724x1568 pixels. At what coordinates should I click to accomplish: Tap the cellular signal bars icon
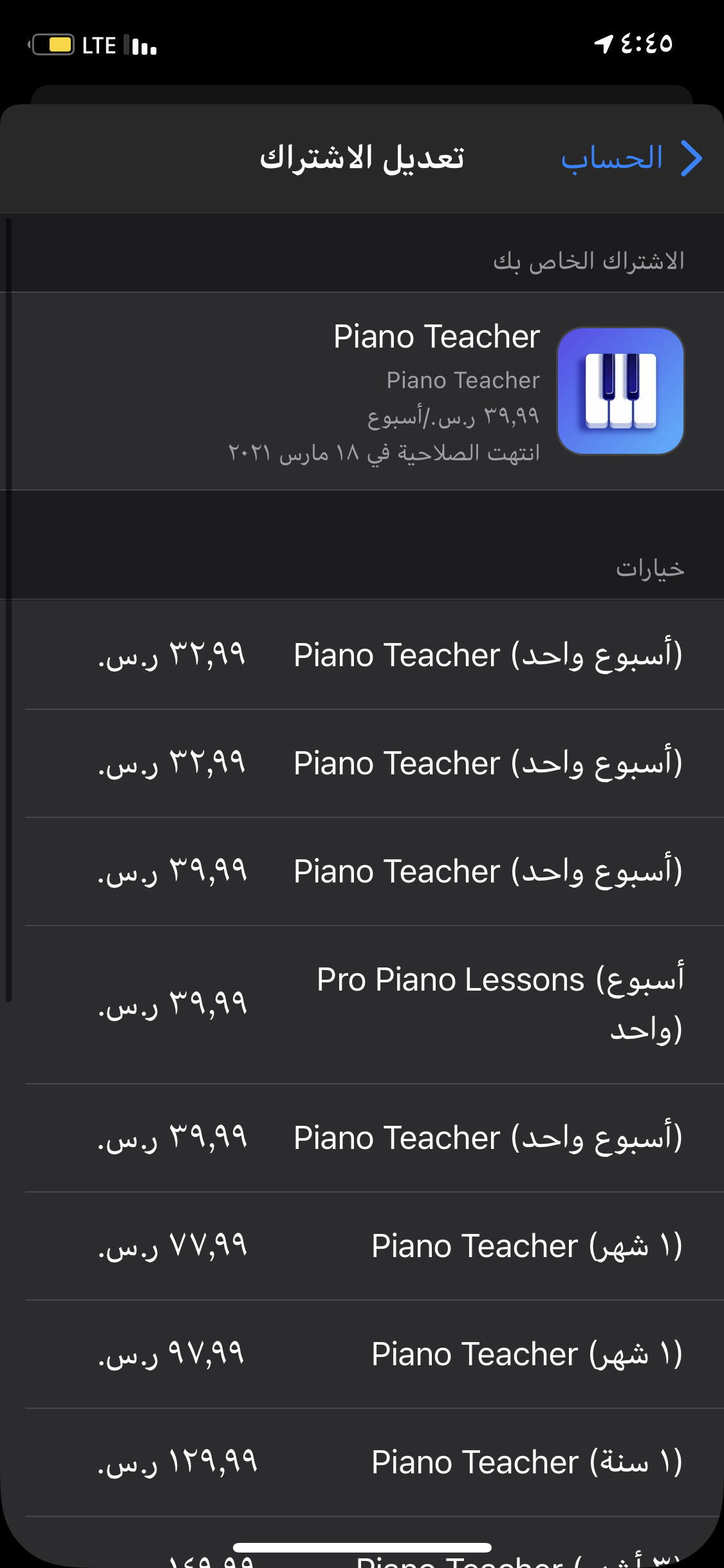[141, 45]
